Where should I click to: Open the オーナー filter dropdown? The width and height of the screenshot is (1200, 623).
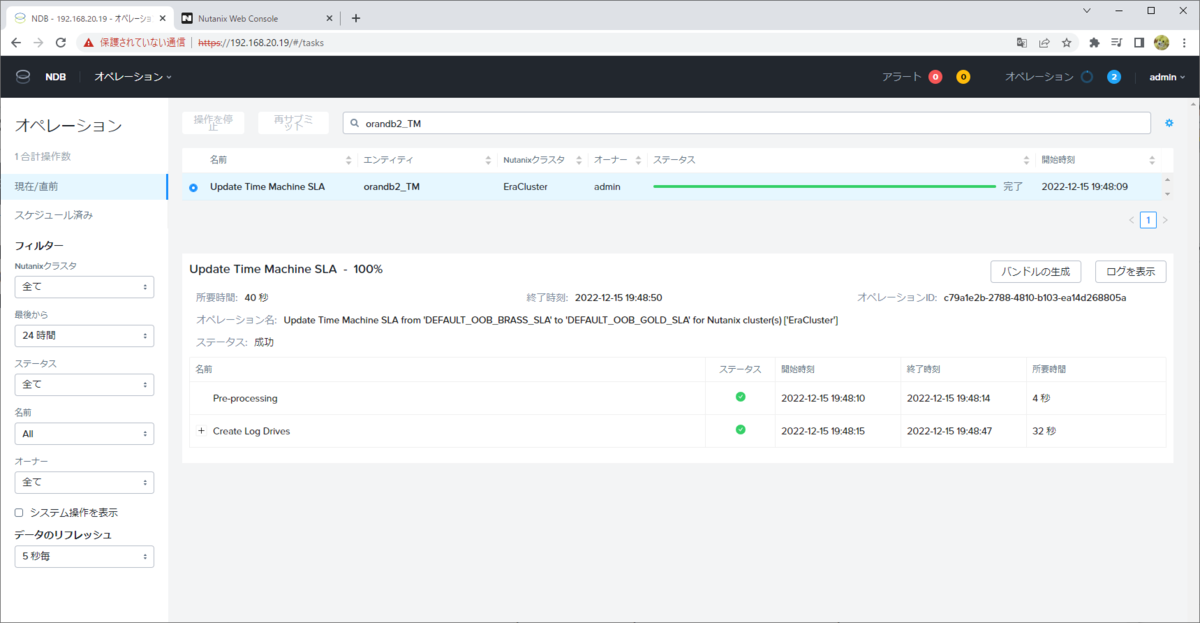click(x=84, y=482)
